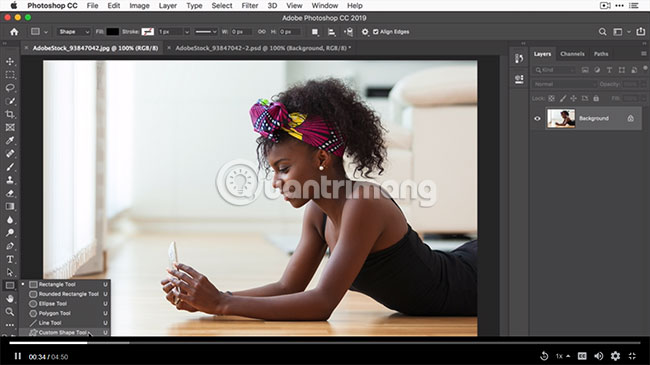The width and height of the screenshot is (650, 365).
Task: Select the Quick Selection tool
Action: tap(10, 101)
